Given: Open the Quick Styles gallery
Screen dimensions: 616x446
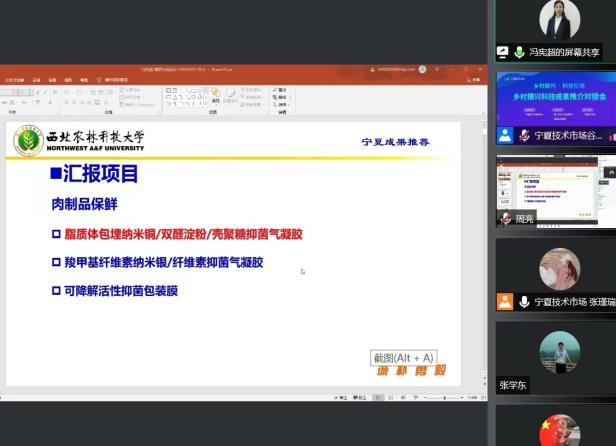Looking at the screenshot, I should coord(230,95).
